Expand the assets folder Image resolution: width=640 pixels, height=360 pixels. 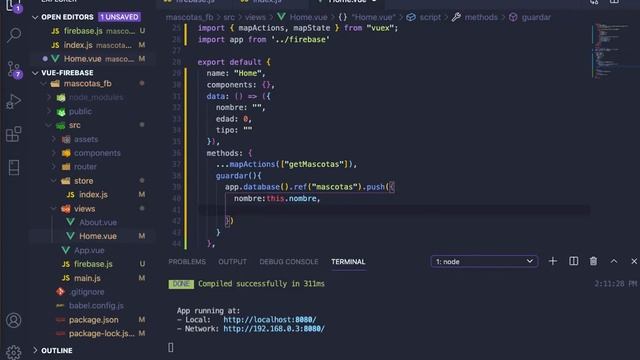(x=86, y=139)
